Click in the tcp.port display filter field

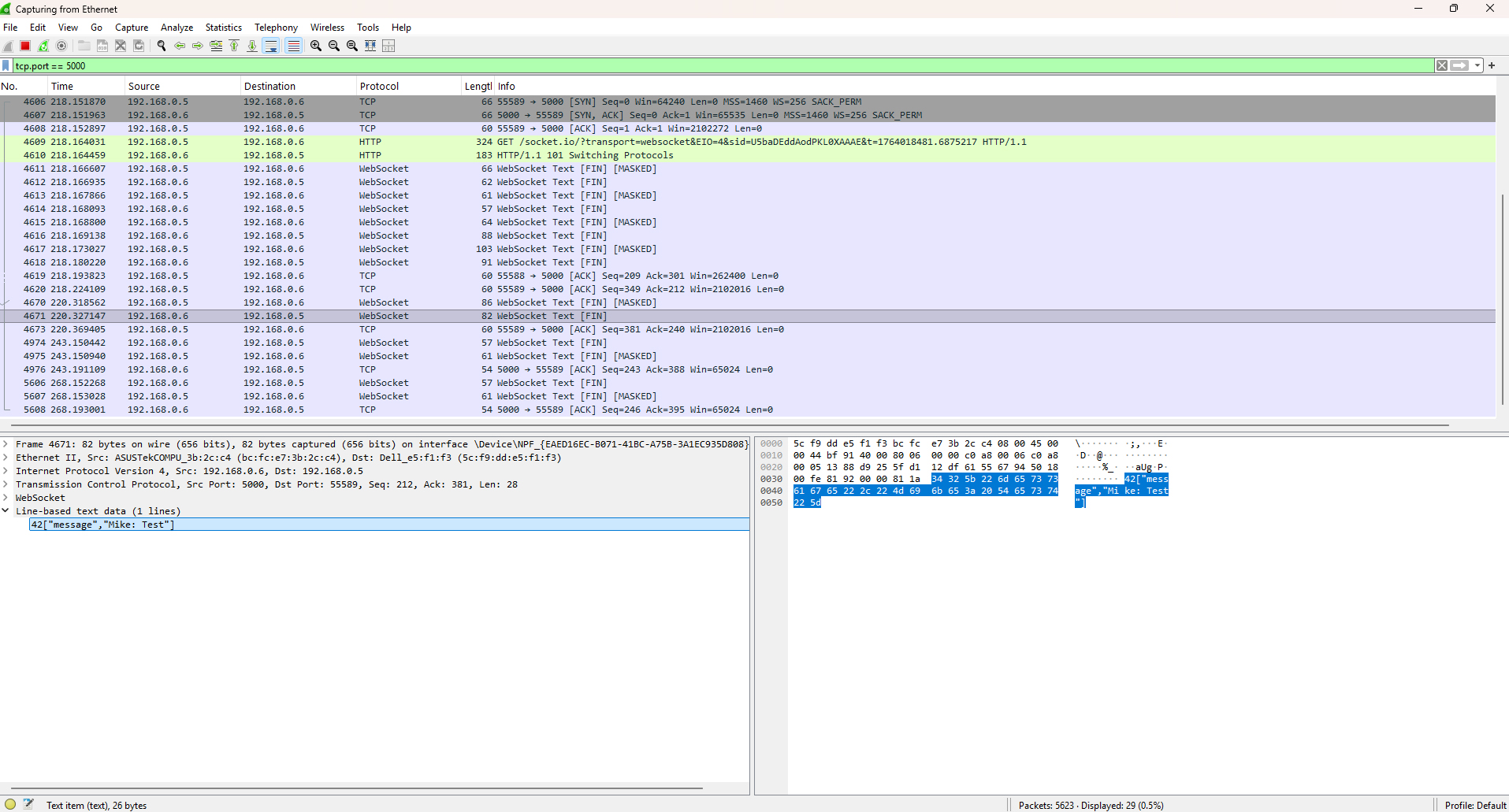[709, 66]
